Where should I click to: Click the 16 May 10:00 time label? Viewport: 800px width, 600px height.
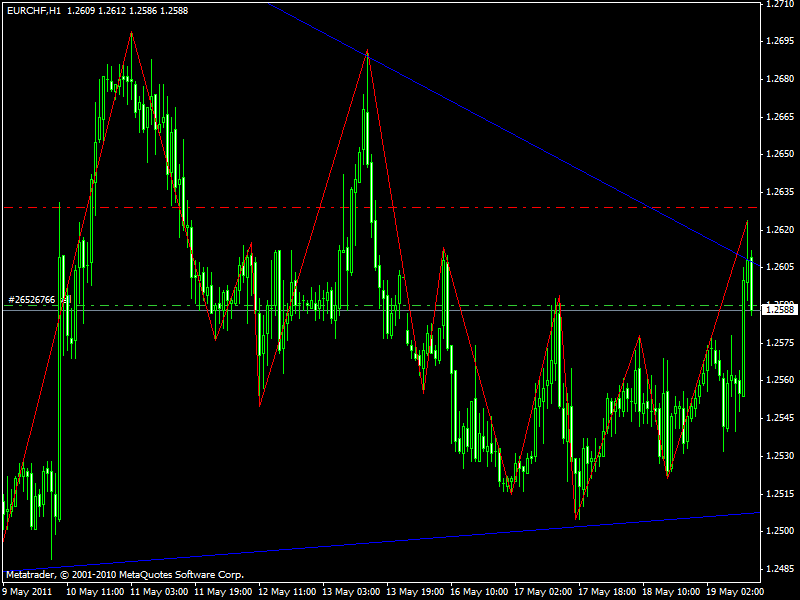(x=478, y=592)
